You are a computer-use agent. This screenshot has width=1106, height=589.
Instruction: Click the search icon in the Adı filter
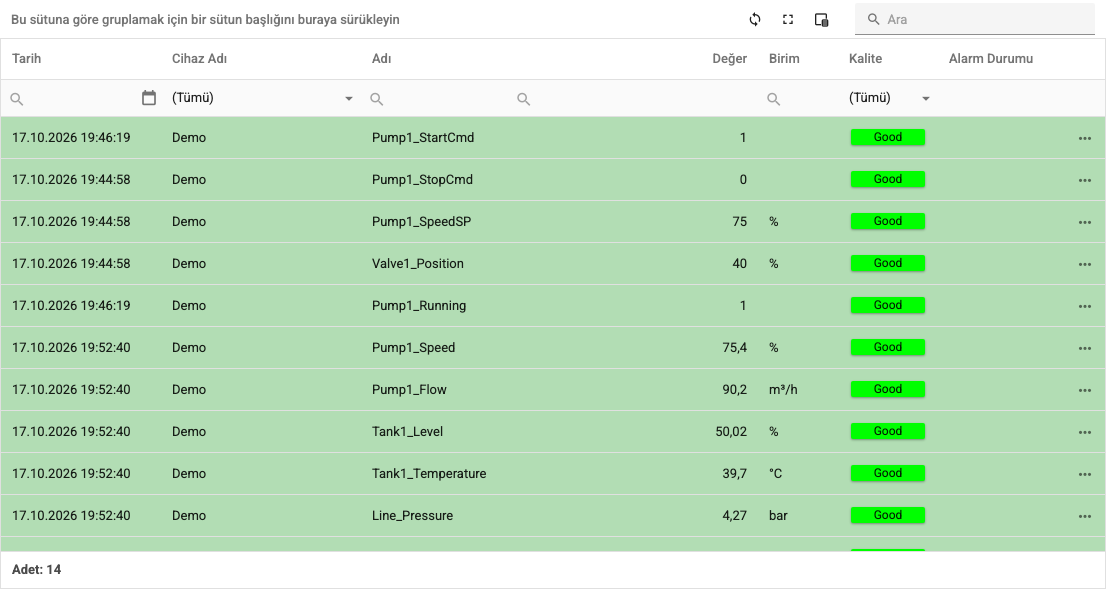[x=377, y=99]
